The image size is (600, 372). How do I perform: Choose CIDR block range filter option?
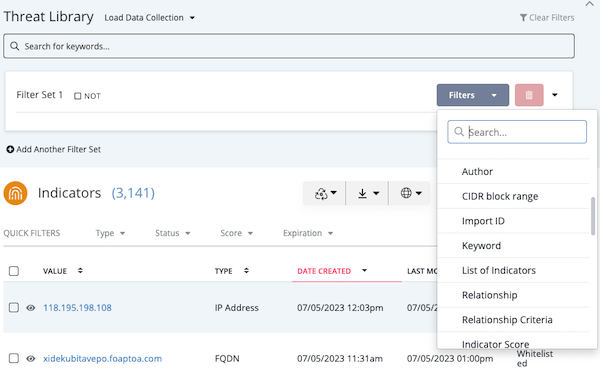[513, 196]
